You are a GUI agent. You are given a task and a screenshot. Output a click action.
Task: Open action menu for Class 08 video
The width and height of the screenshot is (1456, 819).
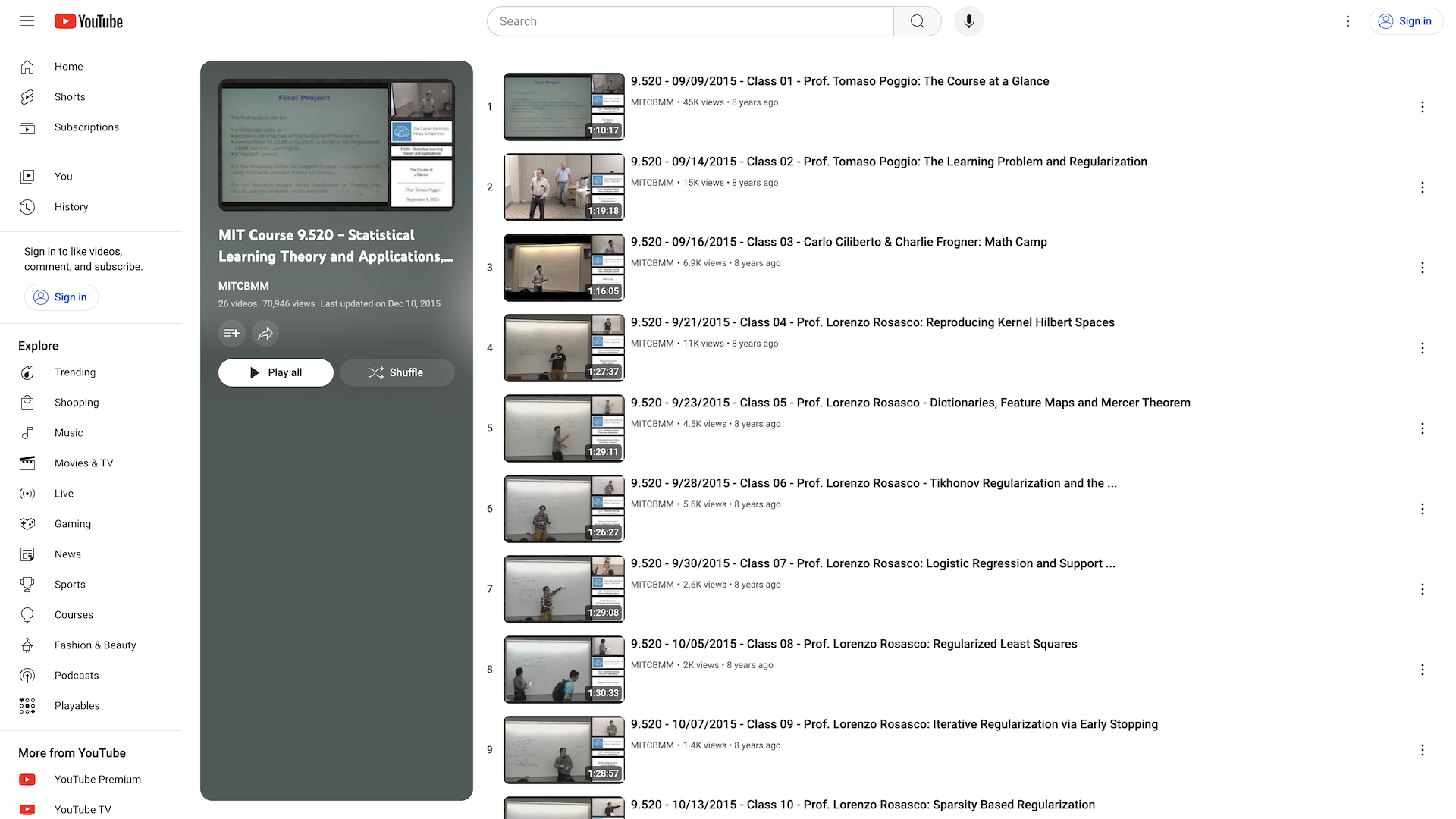pos(1423,670)
